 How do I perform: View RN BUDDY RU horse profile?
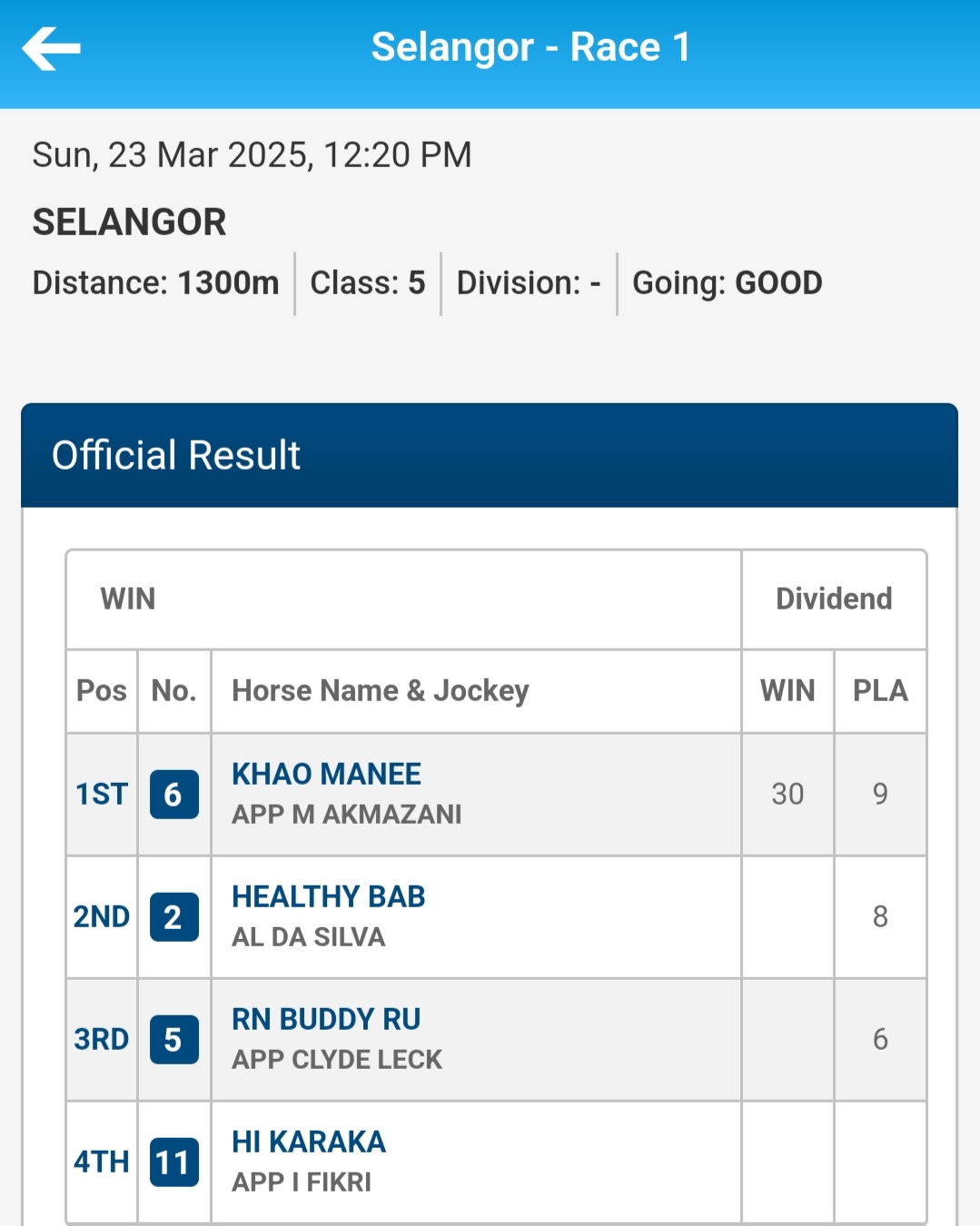(x=326, y=1019)
